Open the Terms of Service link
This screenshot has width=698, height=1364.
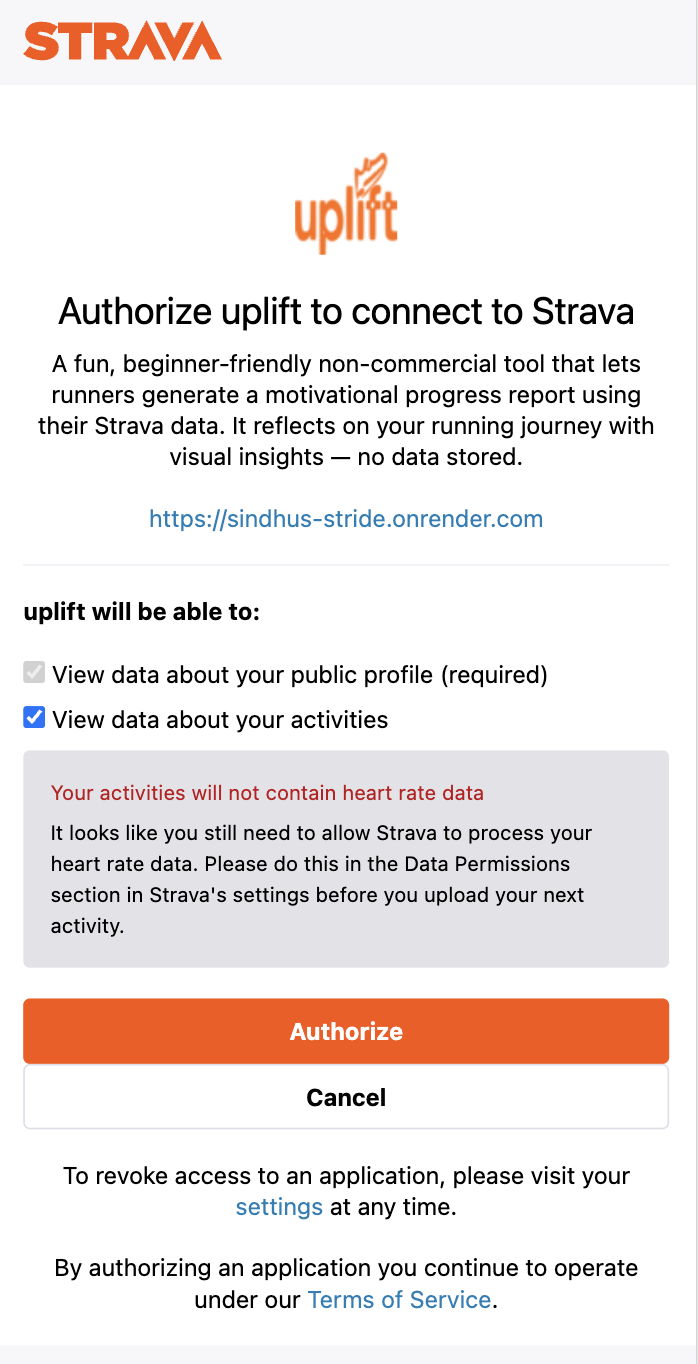399,1299
